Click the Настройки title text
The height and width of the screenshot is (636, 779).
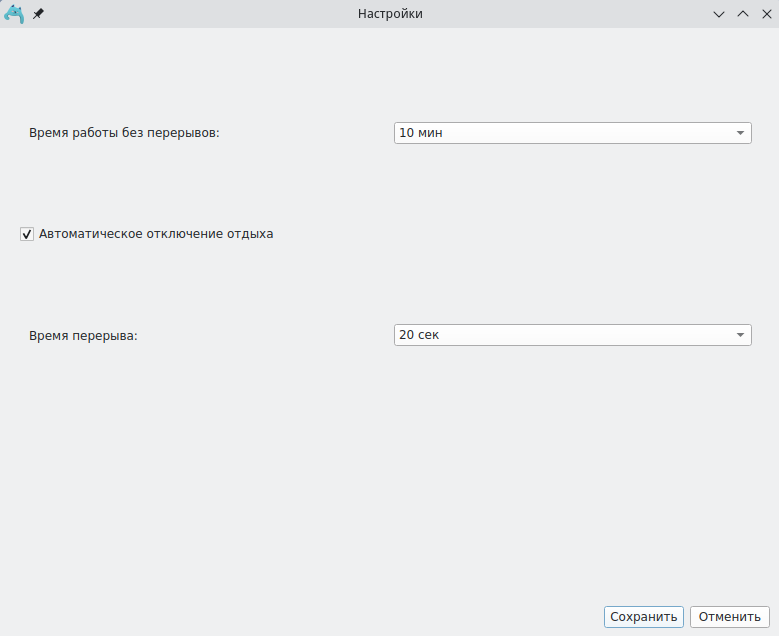[390, 14]
